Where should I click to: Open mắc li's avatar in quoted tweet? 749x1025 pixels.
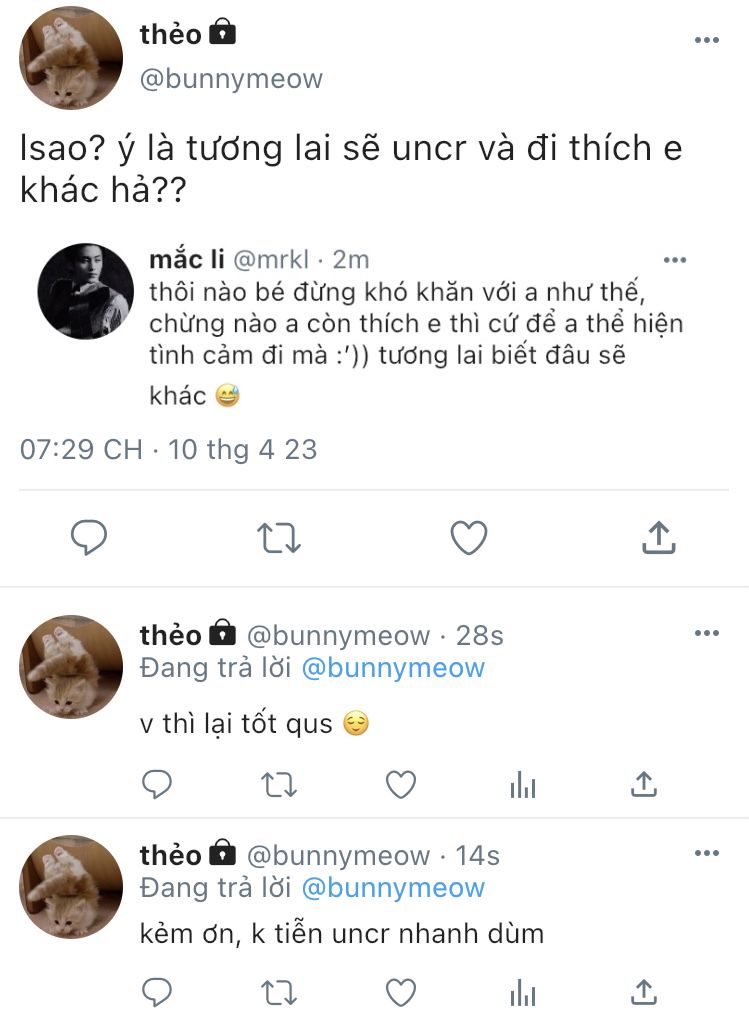click(x=85, y=290)
